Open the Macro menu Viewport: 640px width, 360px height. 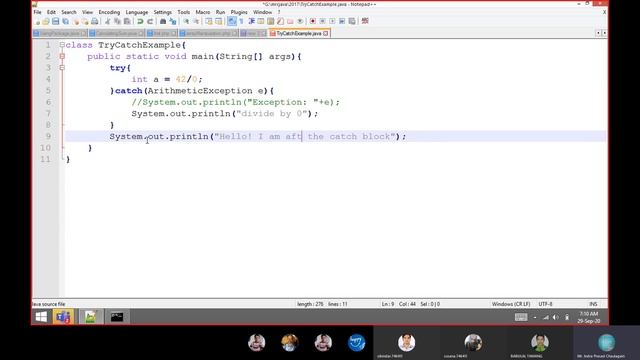click(x=202, y=12)
